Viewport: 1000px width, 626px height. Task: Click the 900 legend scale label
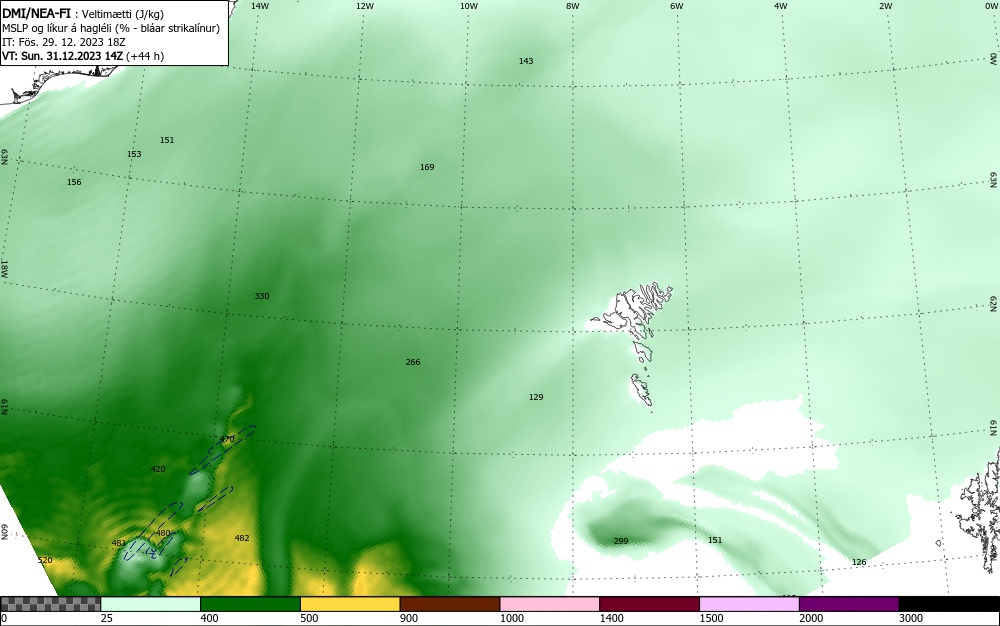[409, 618]
